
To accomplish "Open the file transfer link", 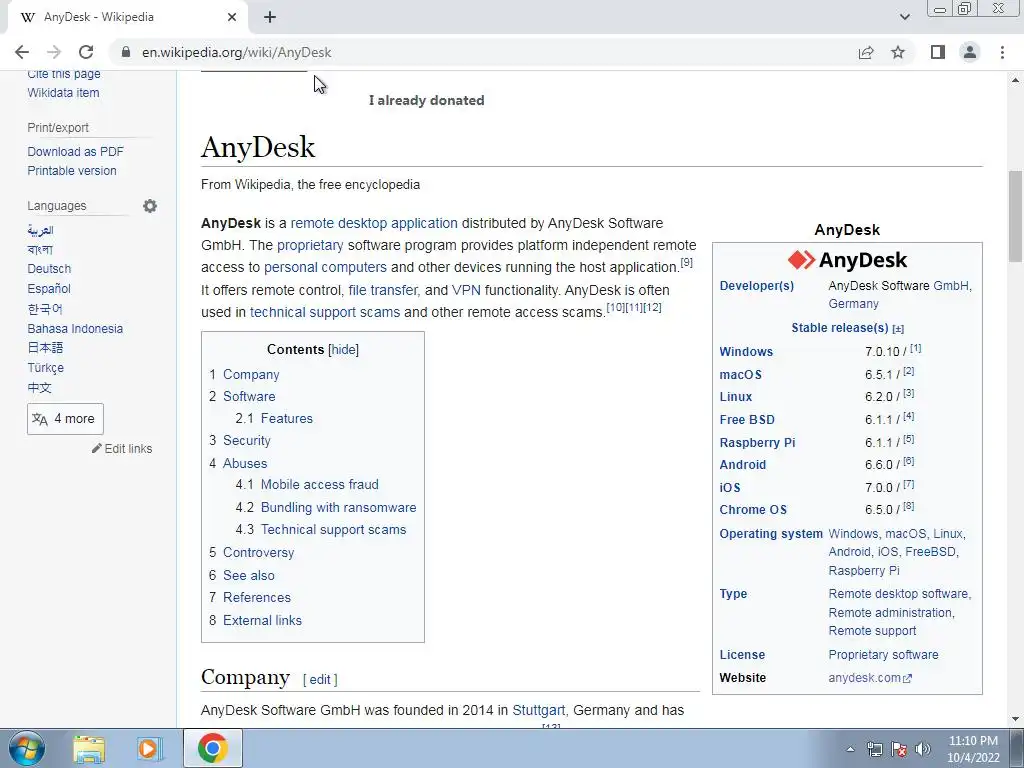I will click(383, 290).
